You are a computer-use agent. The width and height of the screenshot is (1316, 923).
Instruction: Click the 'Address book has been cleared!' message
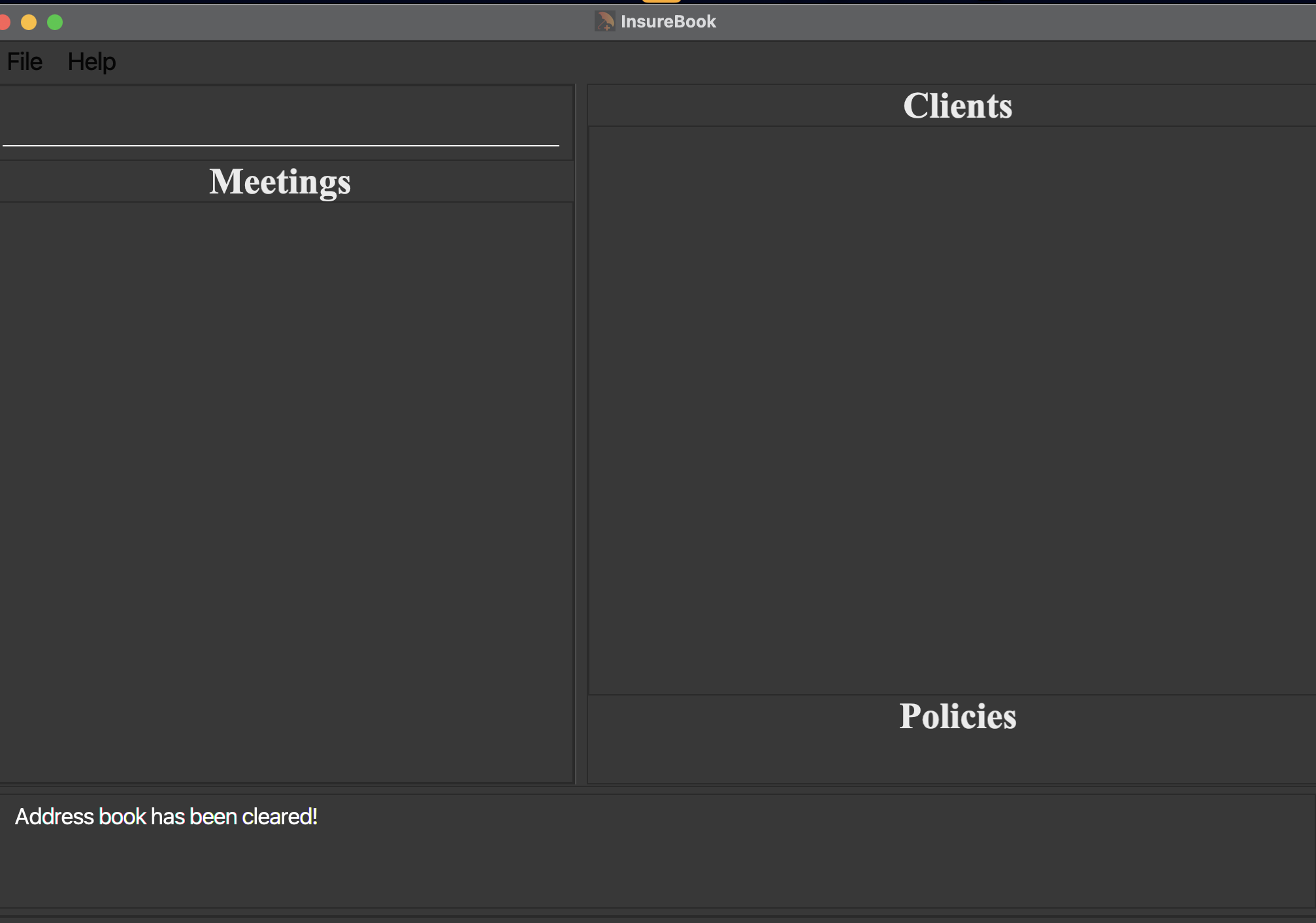(166, 817)
